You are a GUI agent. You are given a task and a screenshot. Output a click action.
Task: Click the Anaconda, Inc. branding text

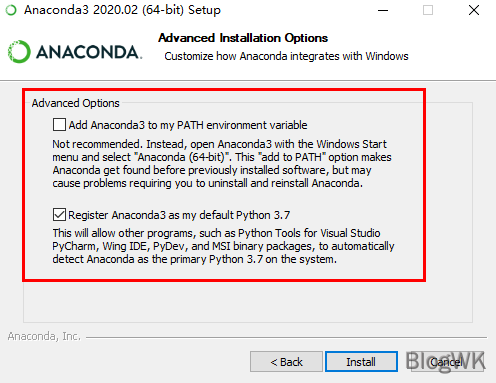tap(44, 336)
